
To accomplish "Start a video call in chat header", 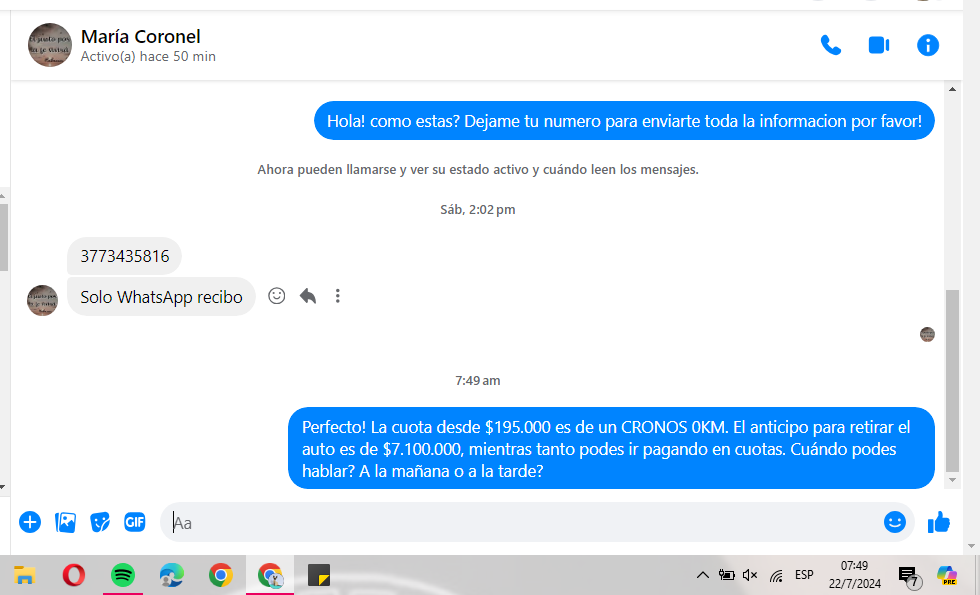I will (879, 45).
